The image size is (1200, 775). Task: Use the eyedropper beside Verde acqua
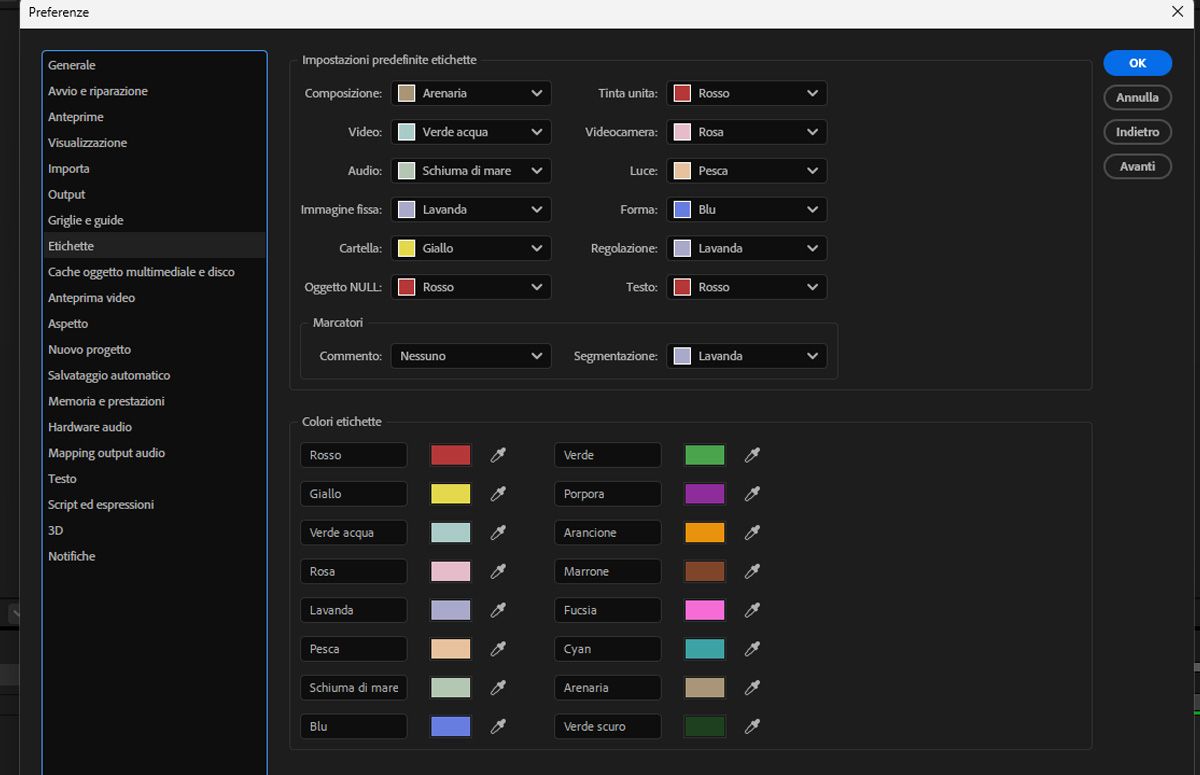[498, 533]
